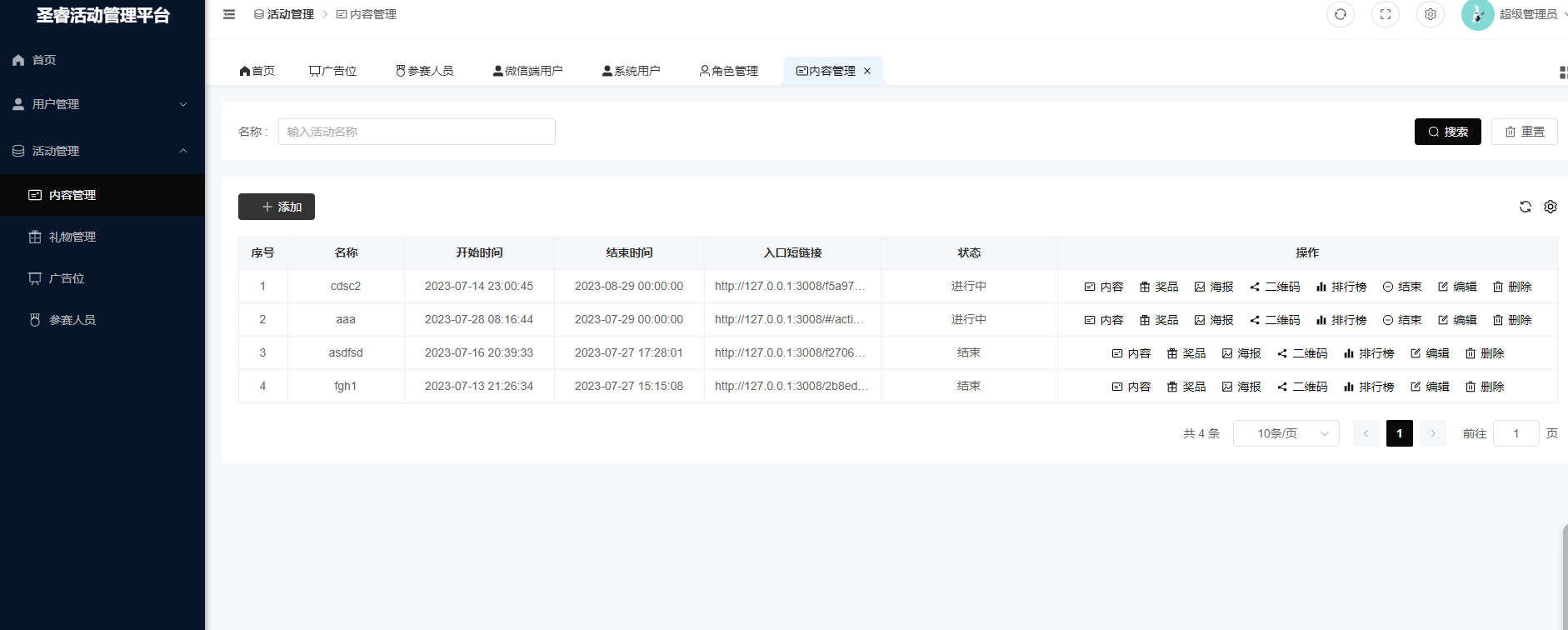Click the 圣睿活动管理平台 logo title

click(x=102, y=15)
